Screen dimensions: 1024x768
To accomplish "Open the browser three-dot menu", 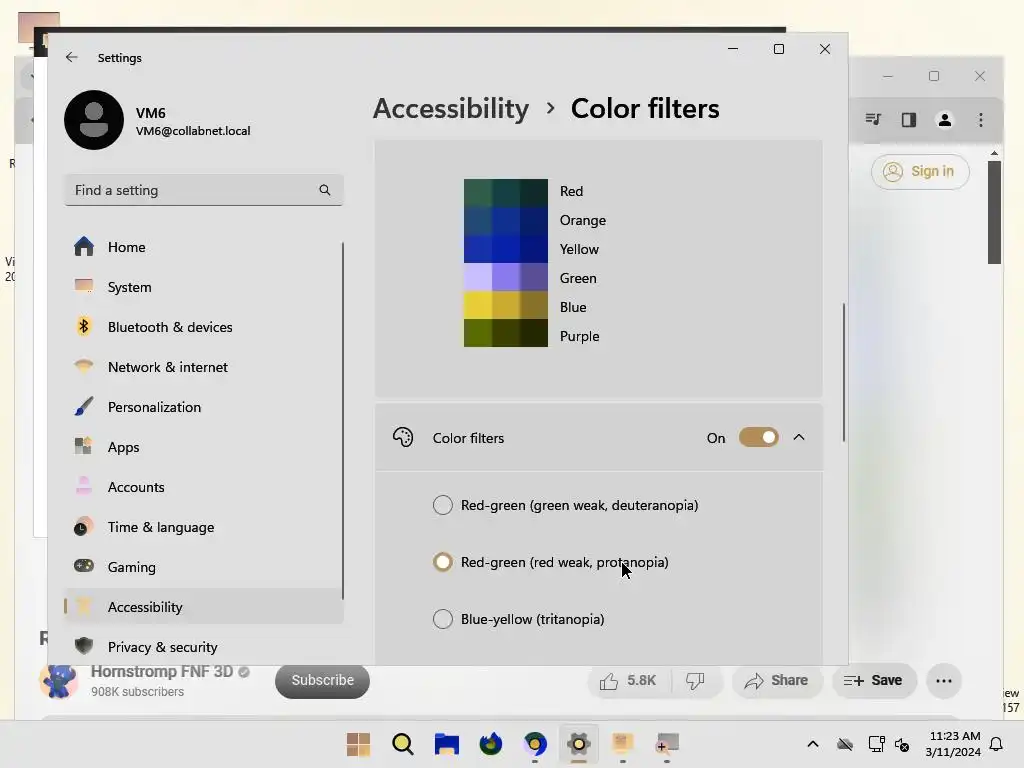I will pos(980,120).
